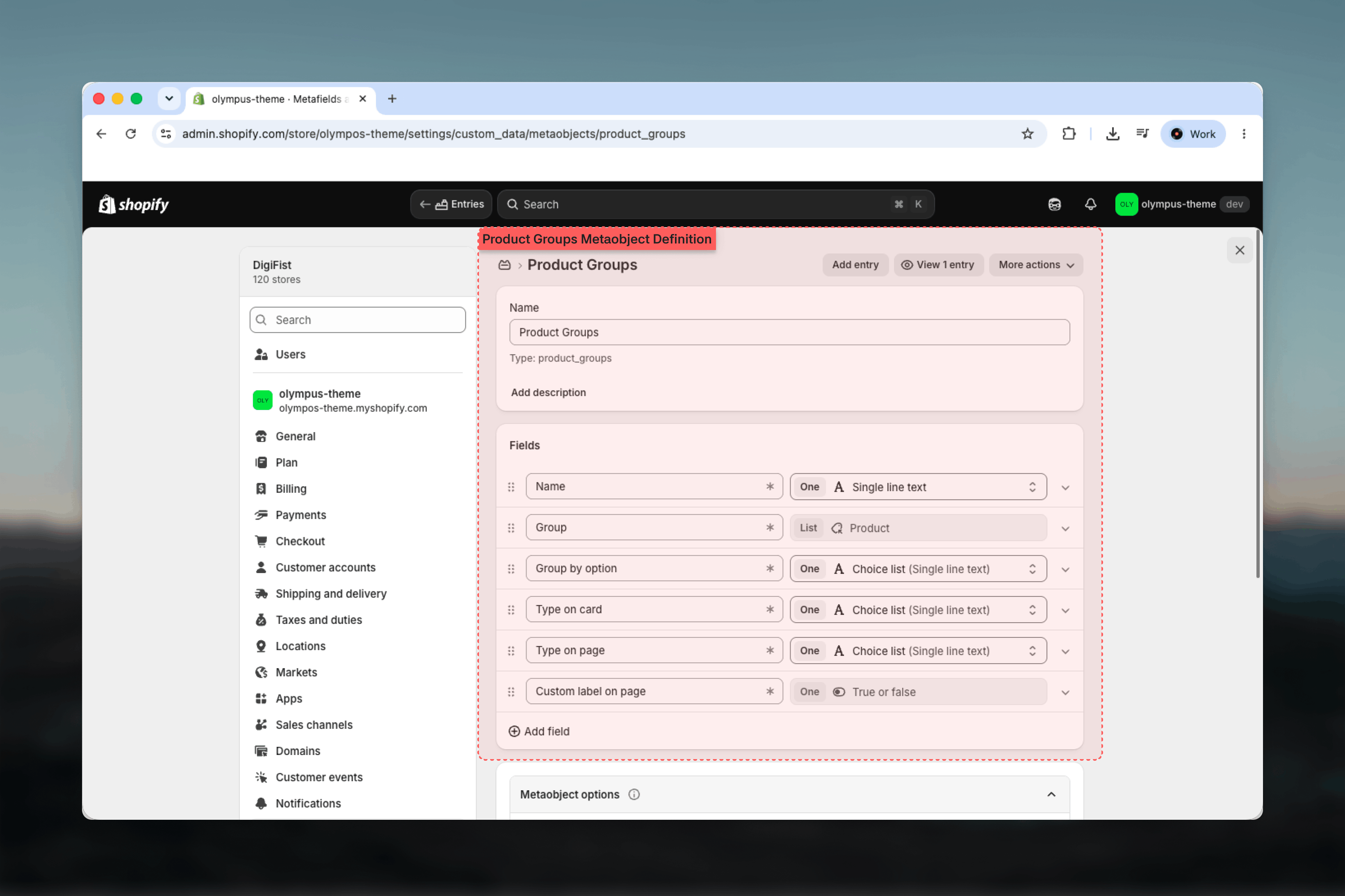Expand the Name field details chevron

(1065, 487)
